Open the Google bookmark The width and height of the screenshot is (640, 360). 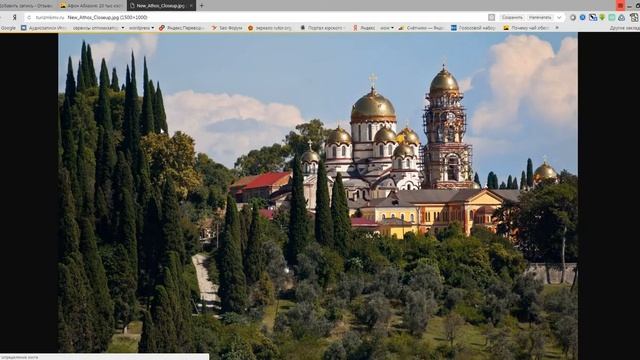click(8, 28)
